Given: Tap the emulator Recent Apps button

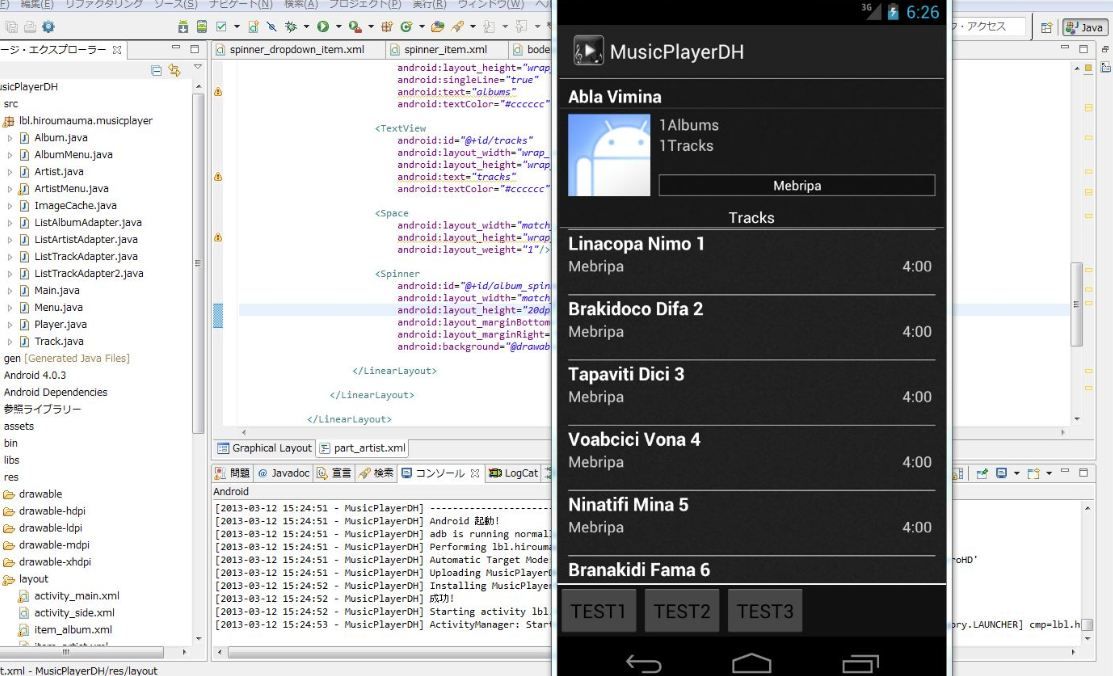Looking at the screenshot, I should pyautogui.click(x=860, y=663).
